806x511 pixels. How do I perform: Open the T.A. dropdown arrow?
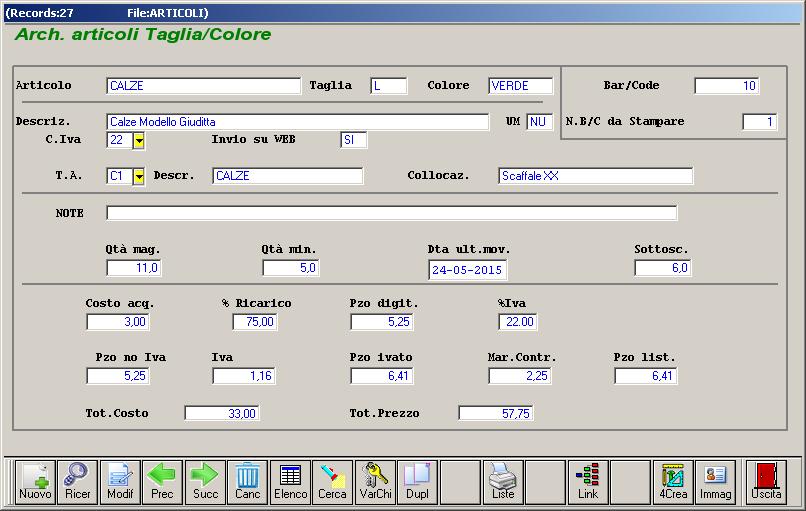[x=139, y=176]
